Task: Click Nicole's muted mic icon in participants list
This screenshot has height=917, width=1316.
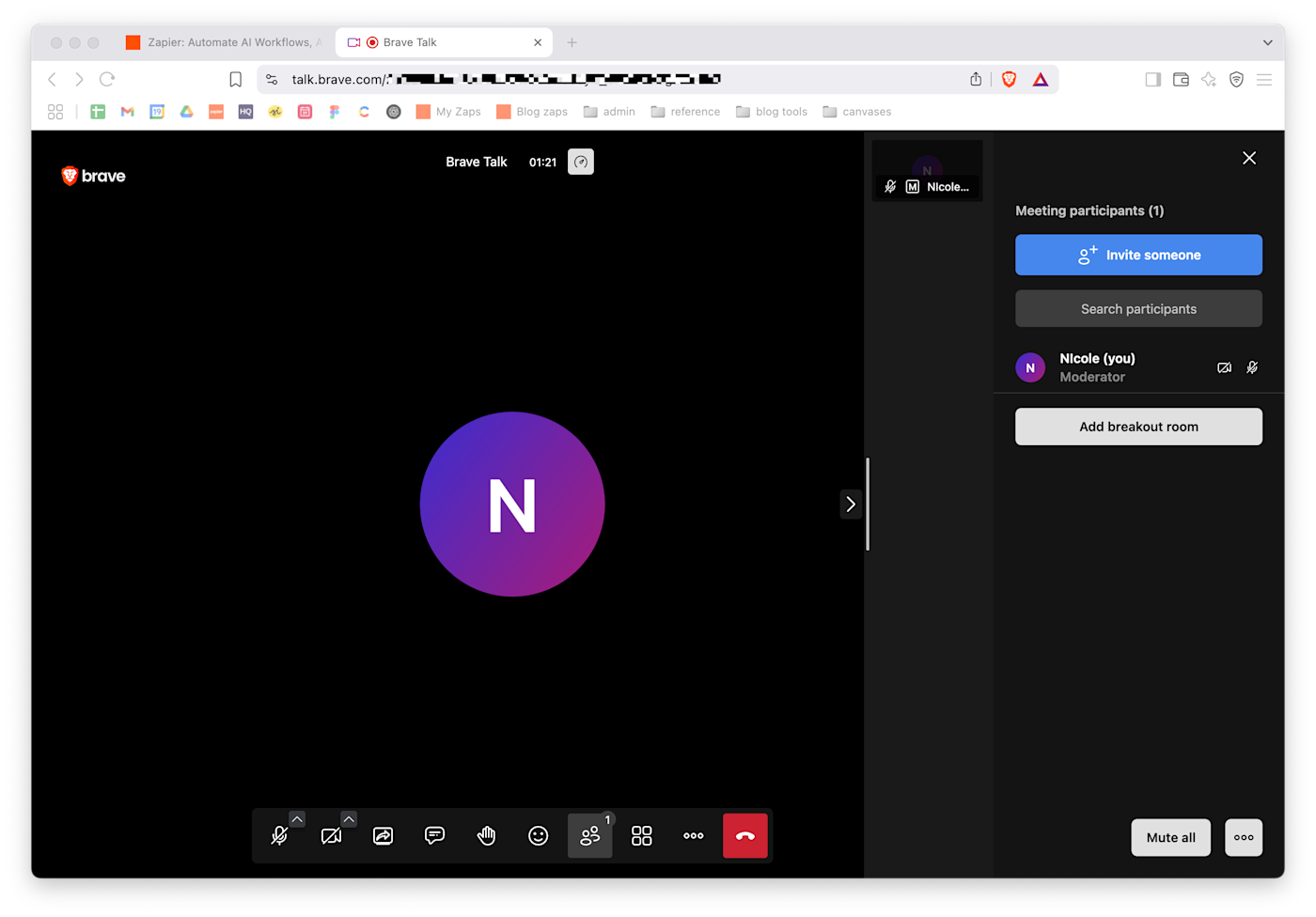Action: pyautogui.click(x=1252, y=367)
